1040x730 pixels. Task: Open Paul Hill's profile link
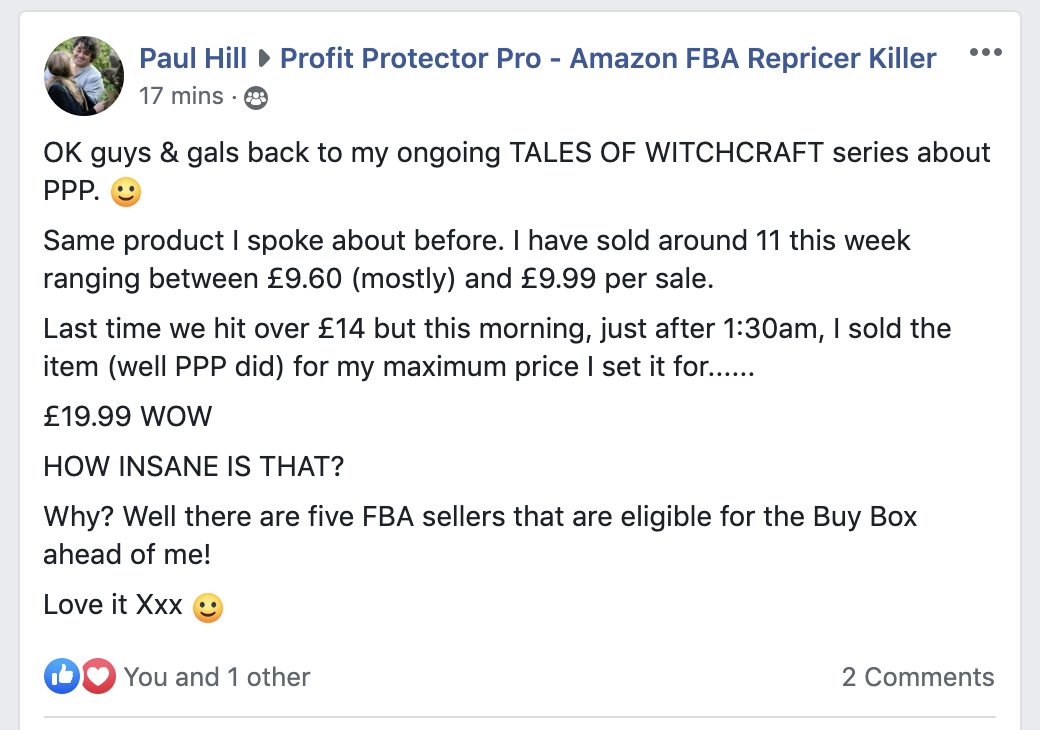point(192,57)
